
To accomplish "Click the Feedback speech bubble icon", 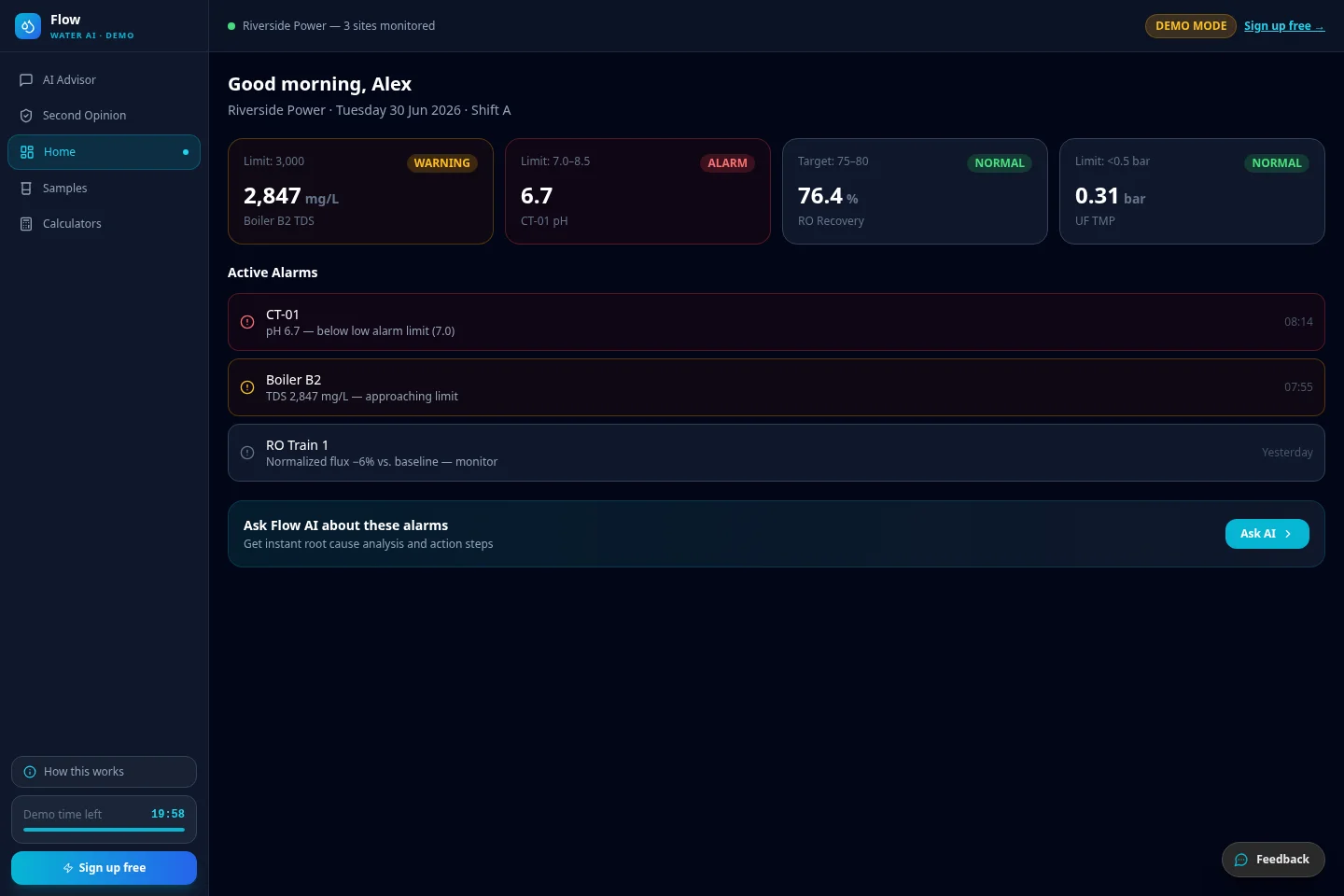I will (x=1241, y=860).
